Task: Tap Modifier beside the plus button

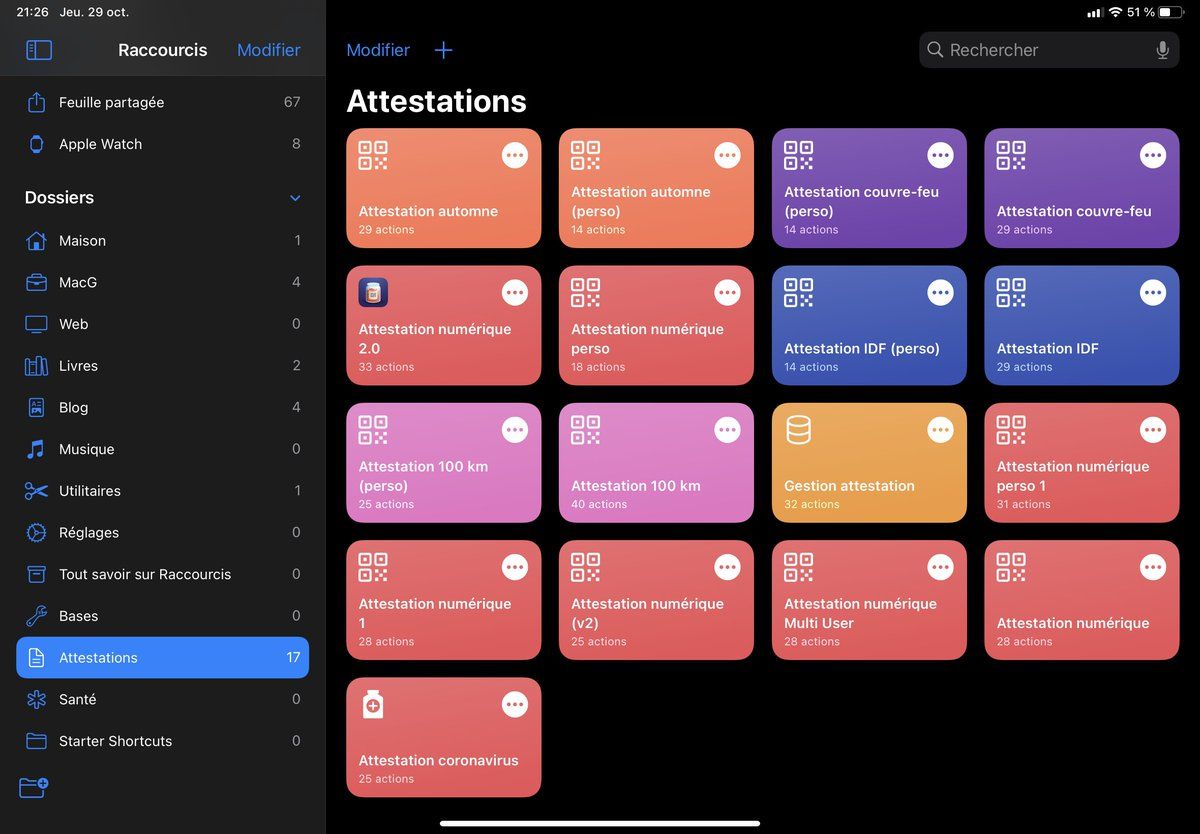Action: (378, 50)
